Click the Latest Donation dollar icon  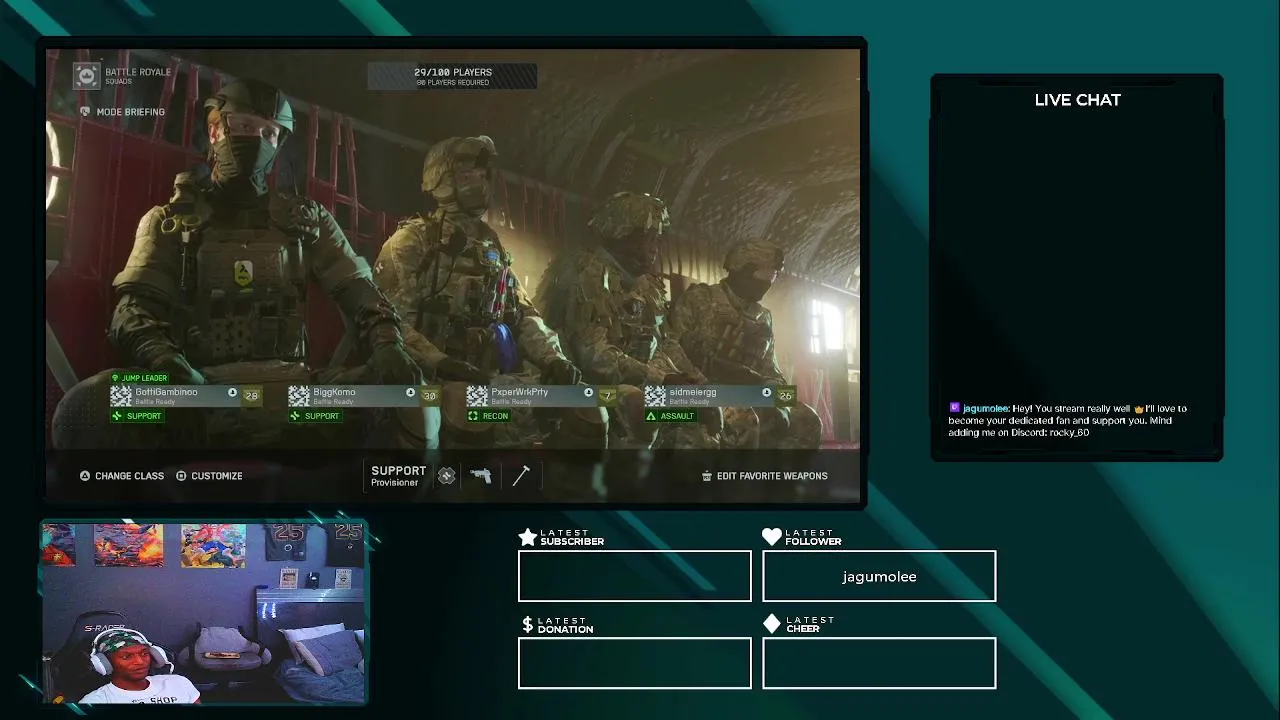[x=528, y=625]
